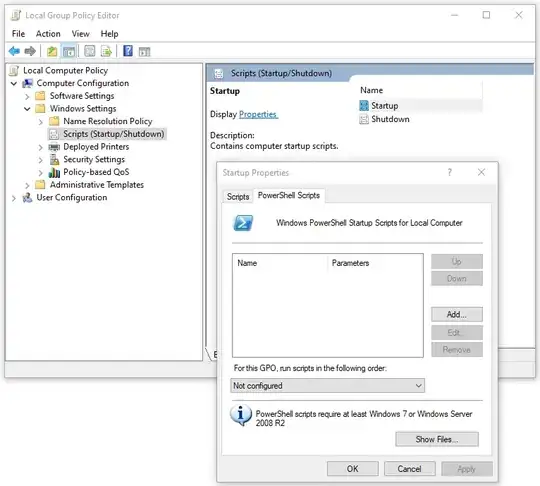Collapse Windows Settings node
The image size is (540, 486).
27,109
